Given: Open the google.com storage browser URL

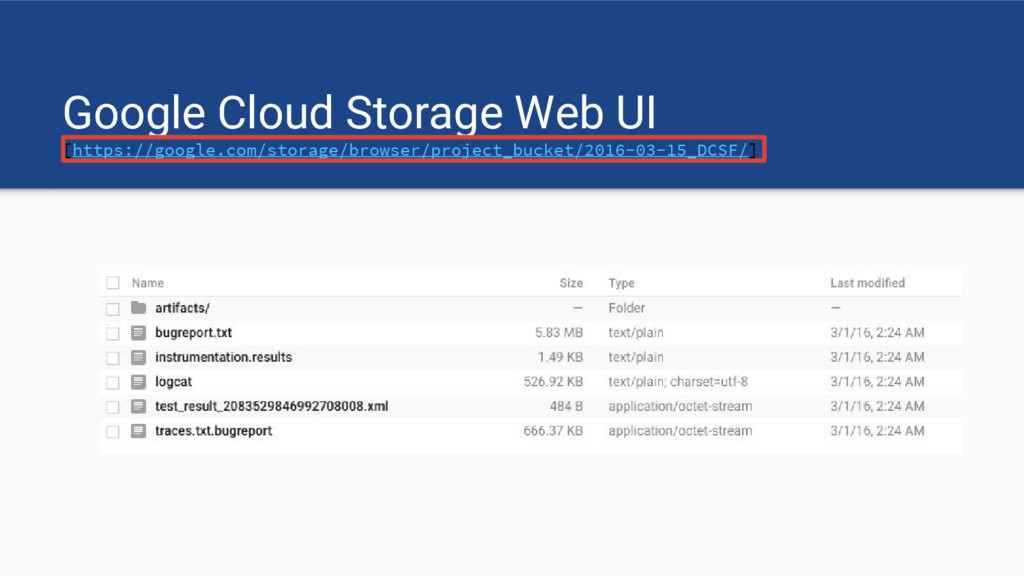Looking at the screenshot, I should [x=409, y=150].
